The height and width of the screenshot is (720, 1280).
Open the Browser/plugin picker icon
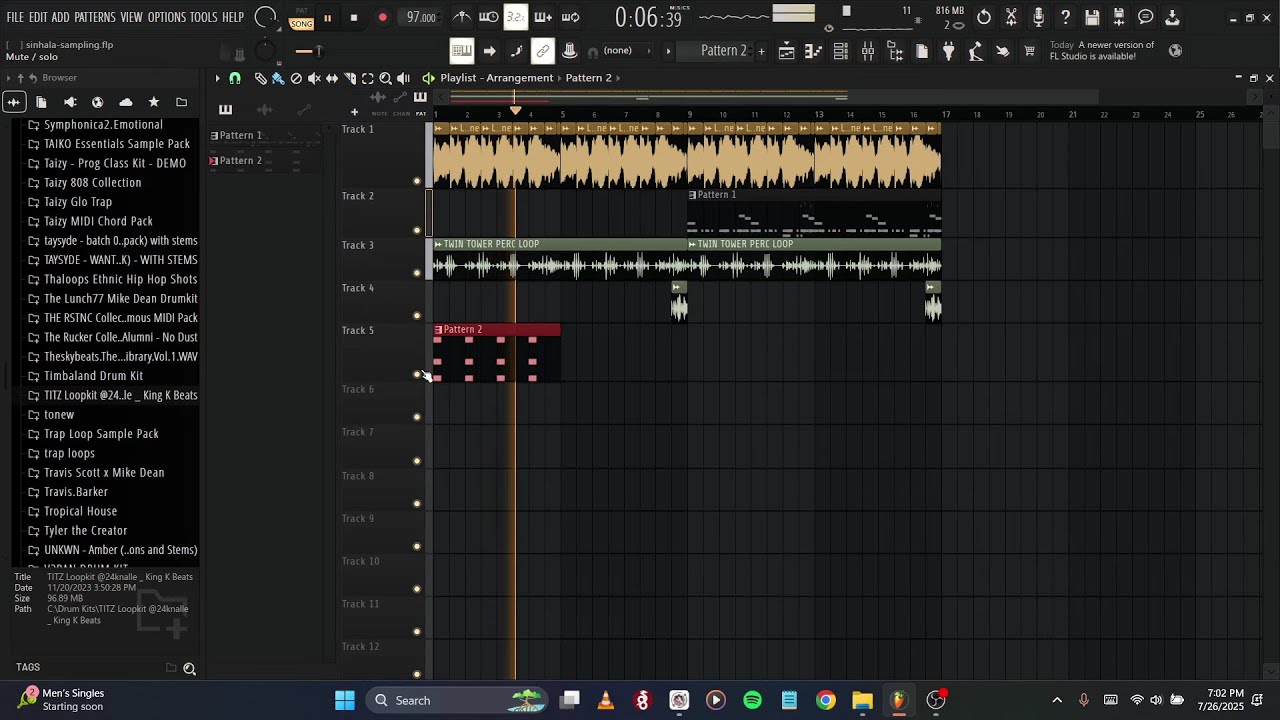click(895, 51)
